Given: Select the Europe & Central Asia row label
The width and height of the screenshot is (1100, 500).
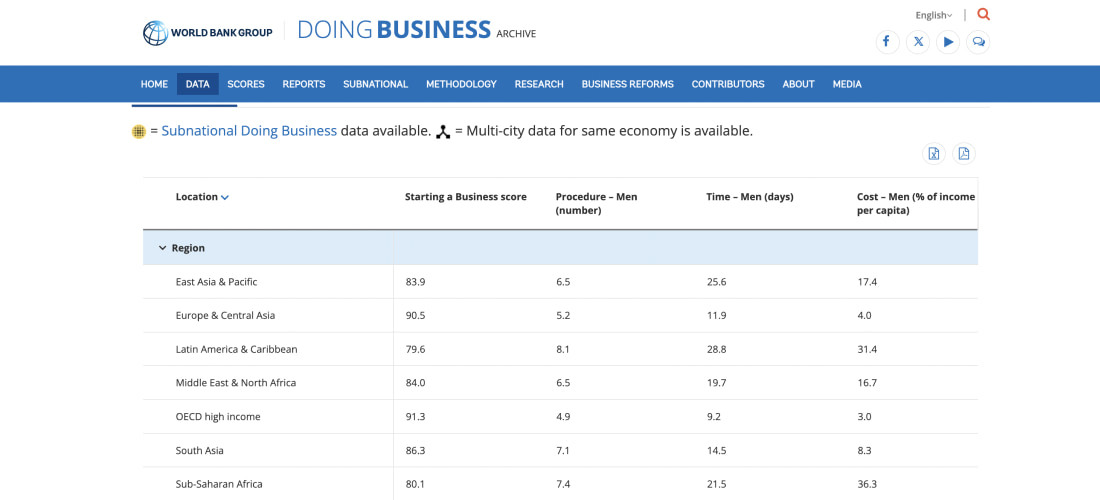Looking at the screenshot, I should tap(225, 316).
